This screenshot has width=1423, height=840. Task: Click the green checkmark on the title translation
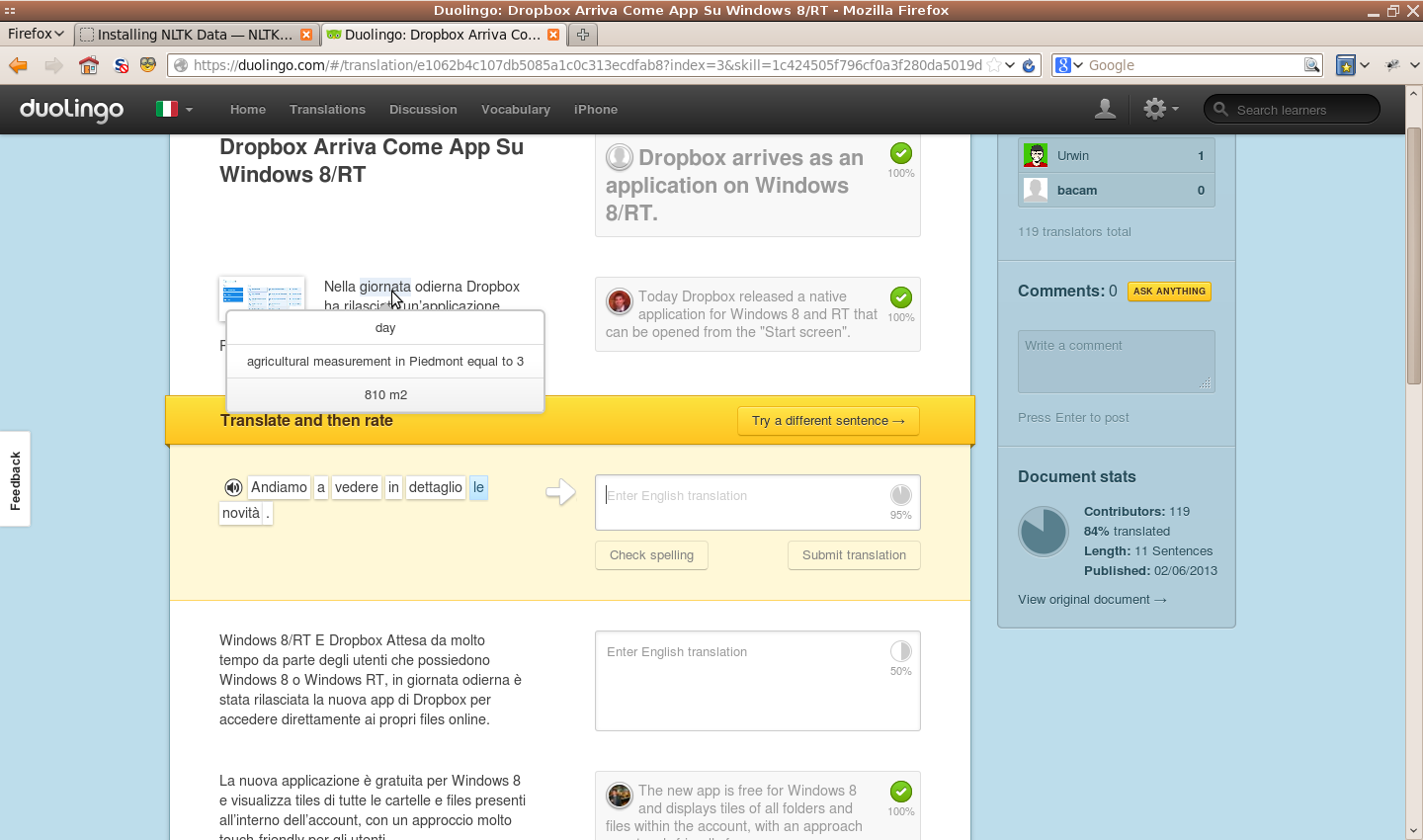click(900, 153)
